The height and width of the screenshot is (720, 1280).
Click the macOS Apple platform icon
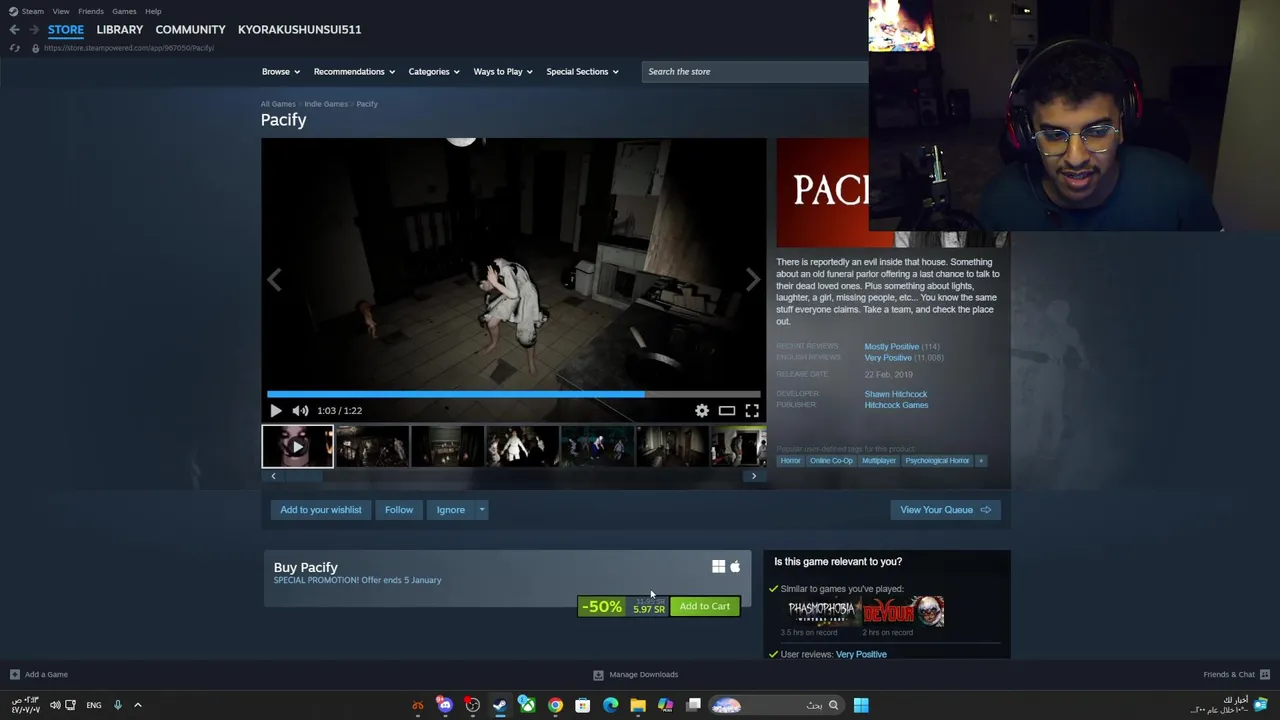click(735, 567)
